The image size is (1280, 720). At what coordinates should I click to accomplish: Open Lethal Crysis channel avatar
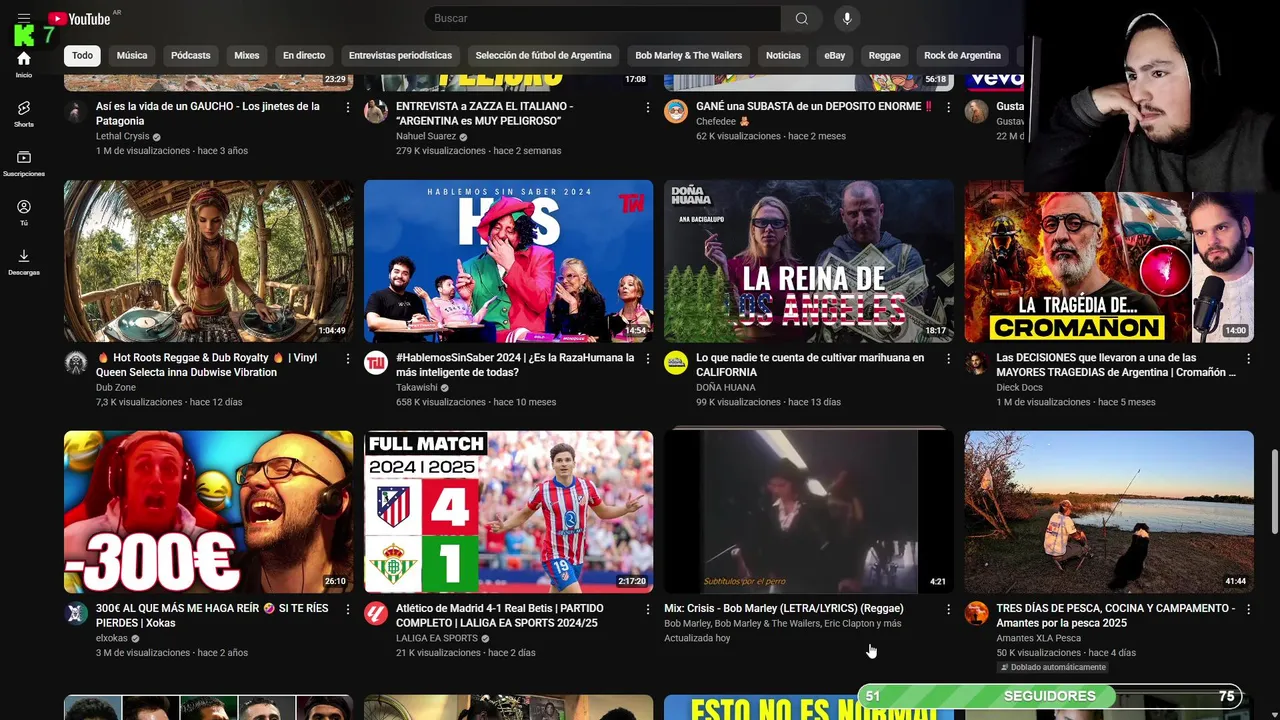(x=76, y=111)
